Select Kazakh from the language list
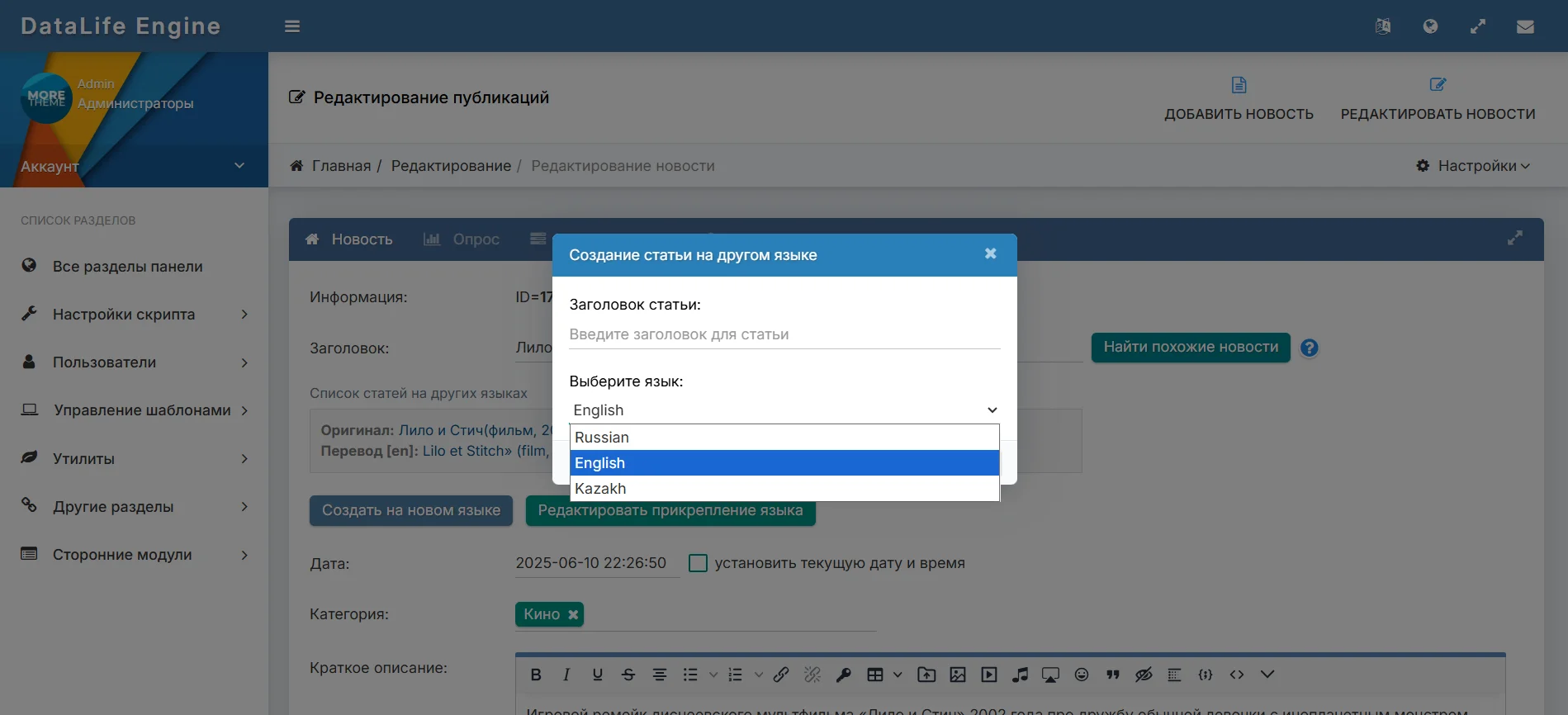Viewport: 1568px width, 715px height. click(600, 489)
